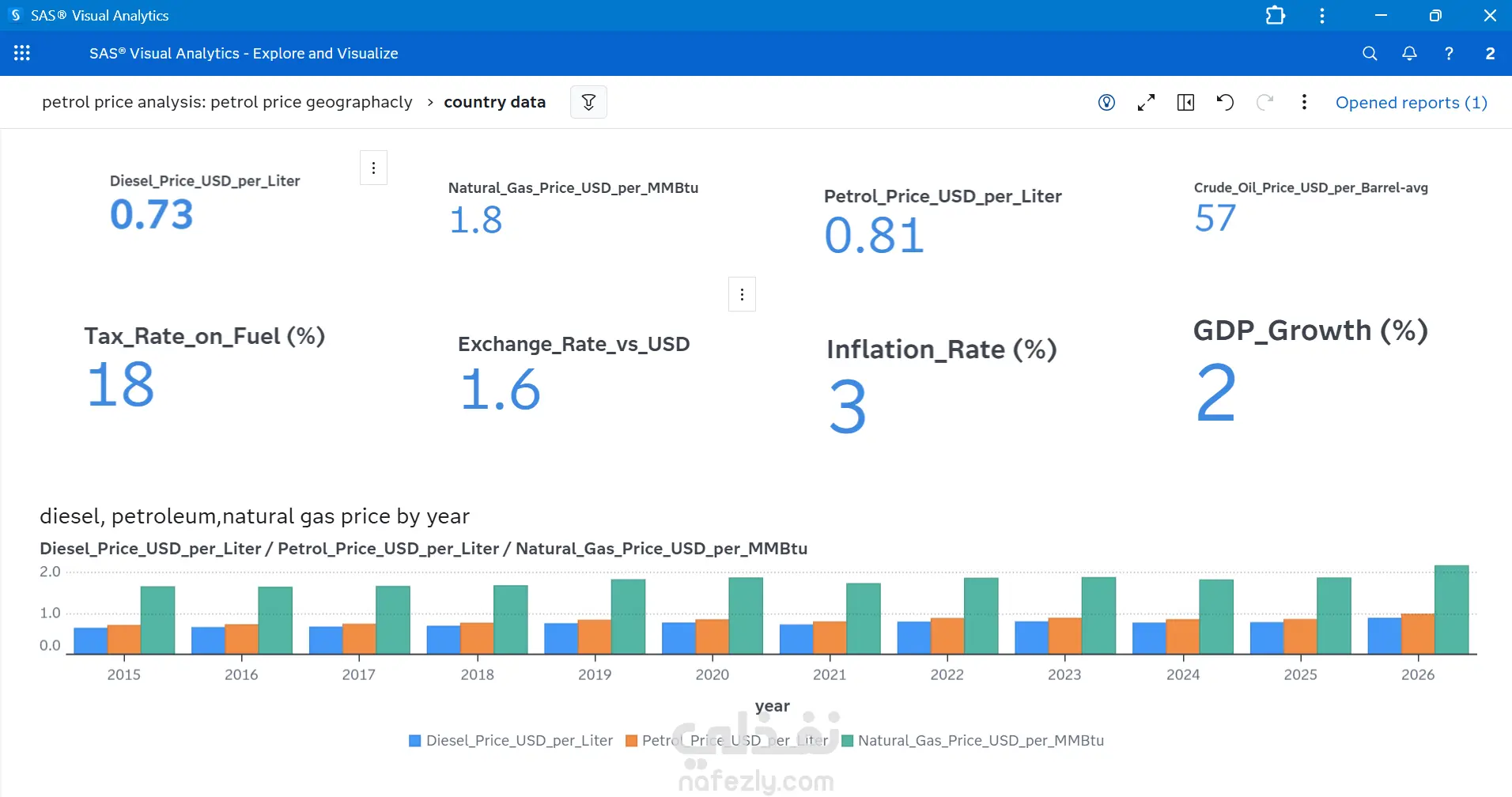The width and height of the screenshot is (1512, 797).
Task: Click the undo arrow
Action: click(x=1225, y=102)
